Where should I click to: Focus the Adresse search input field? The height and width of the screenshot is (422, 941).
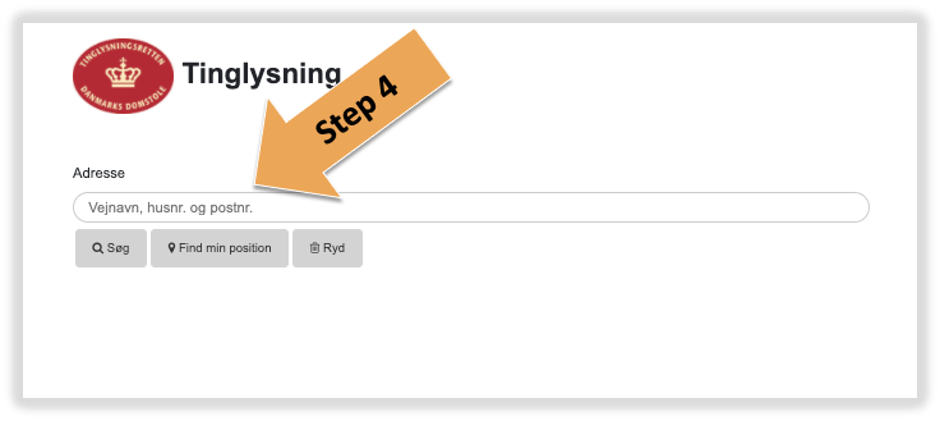pos(471,208)
